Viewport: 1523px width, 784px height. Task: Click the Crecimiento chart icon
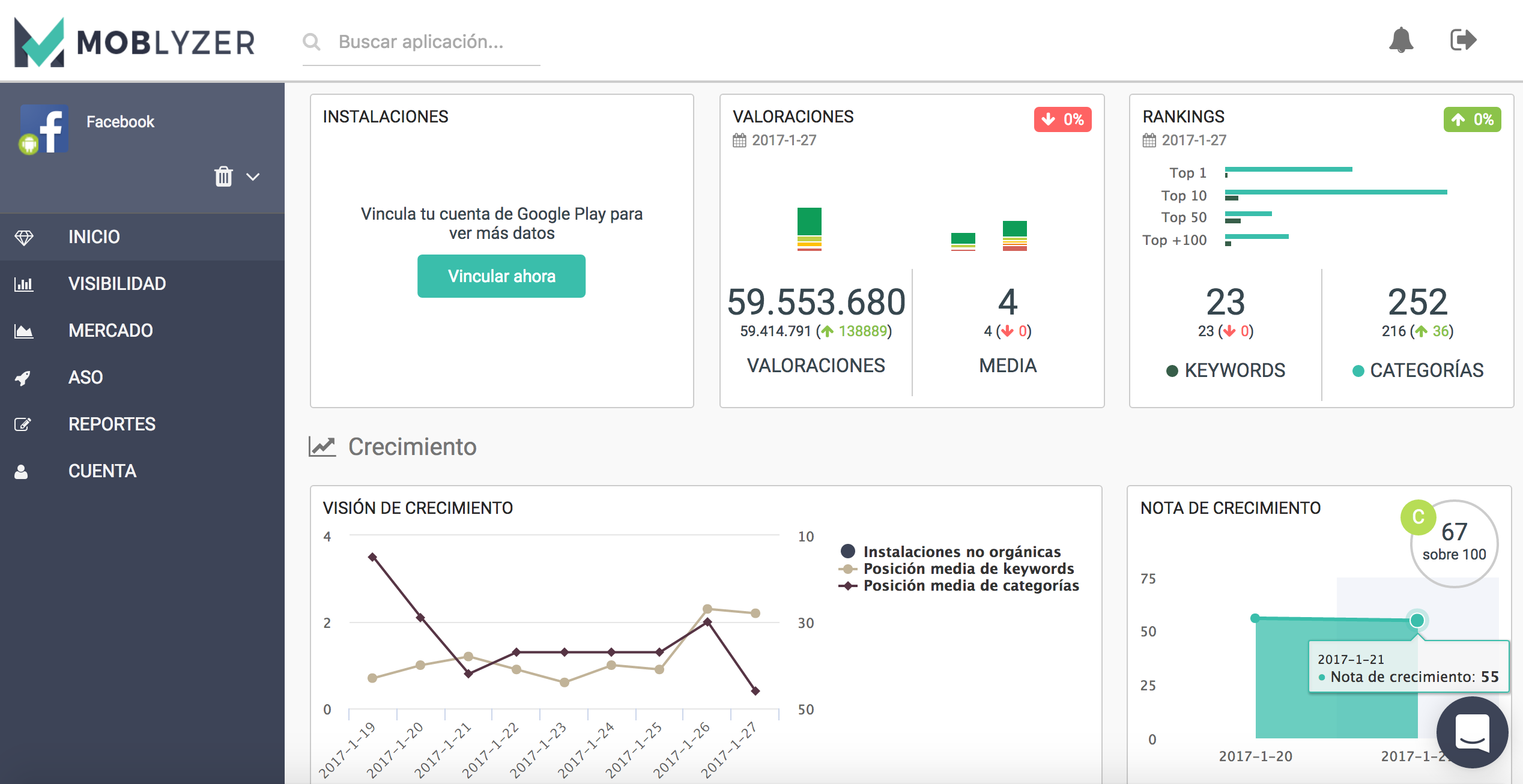click(322, 447)
